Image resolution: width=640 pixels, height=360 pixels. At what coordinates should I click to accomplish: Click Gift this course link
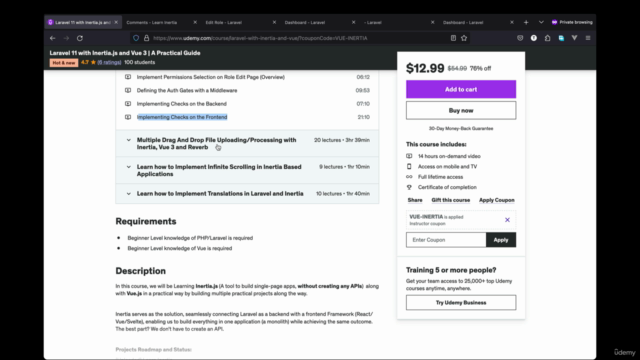click(451, 200)
